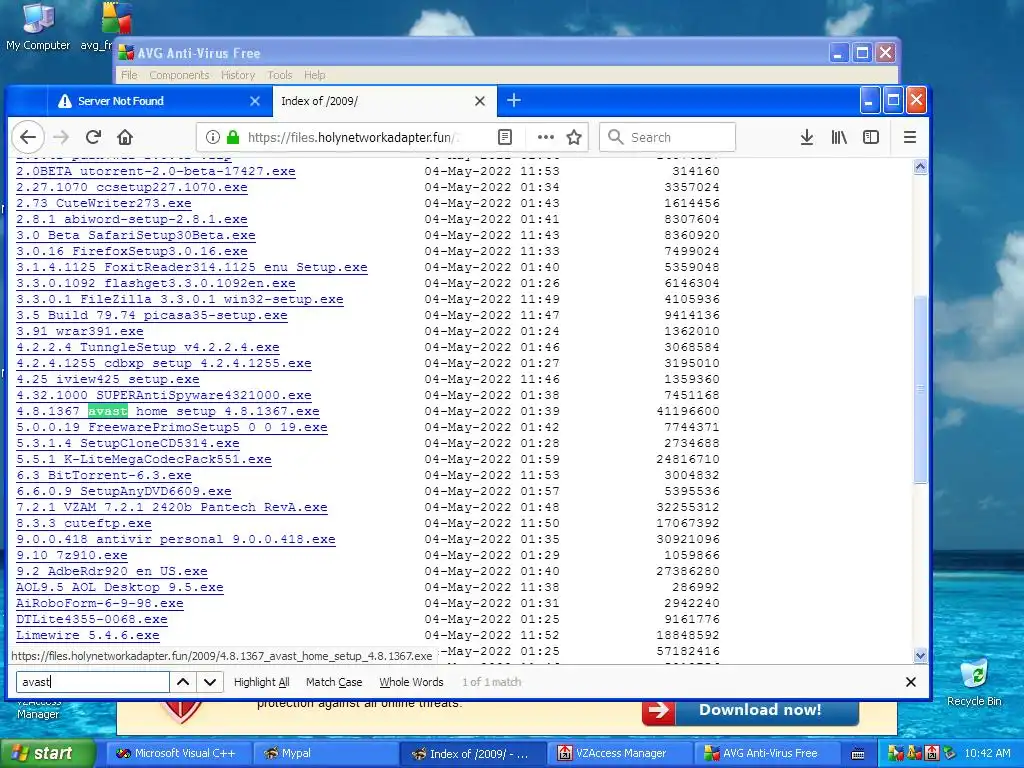Toggle Whole Words in find bar
Viewport: 1024px width, 768px height.
tap(411, 682)
